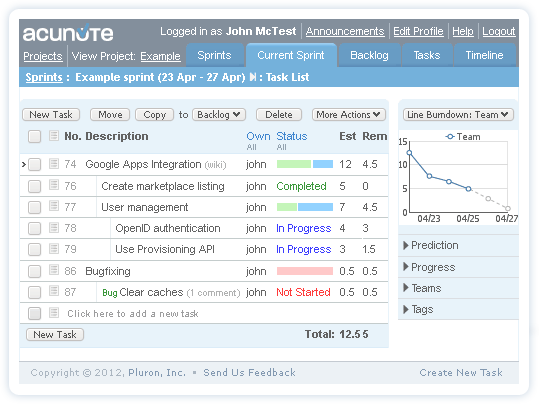This screenshot has height=405, width=539.
Task: Open the Backlog destination dropdown
Action: 219,114
